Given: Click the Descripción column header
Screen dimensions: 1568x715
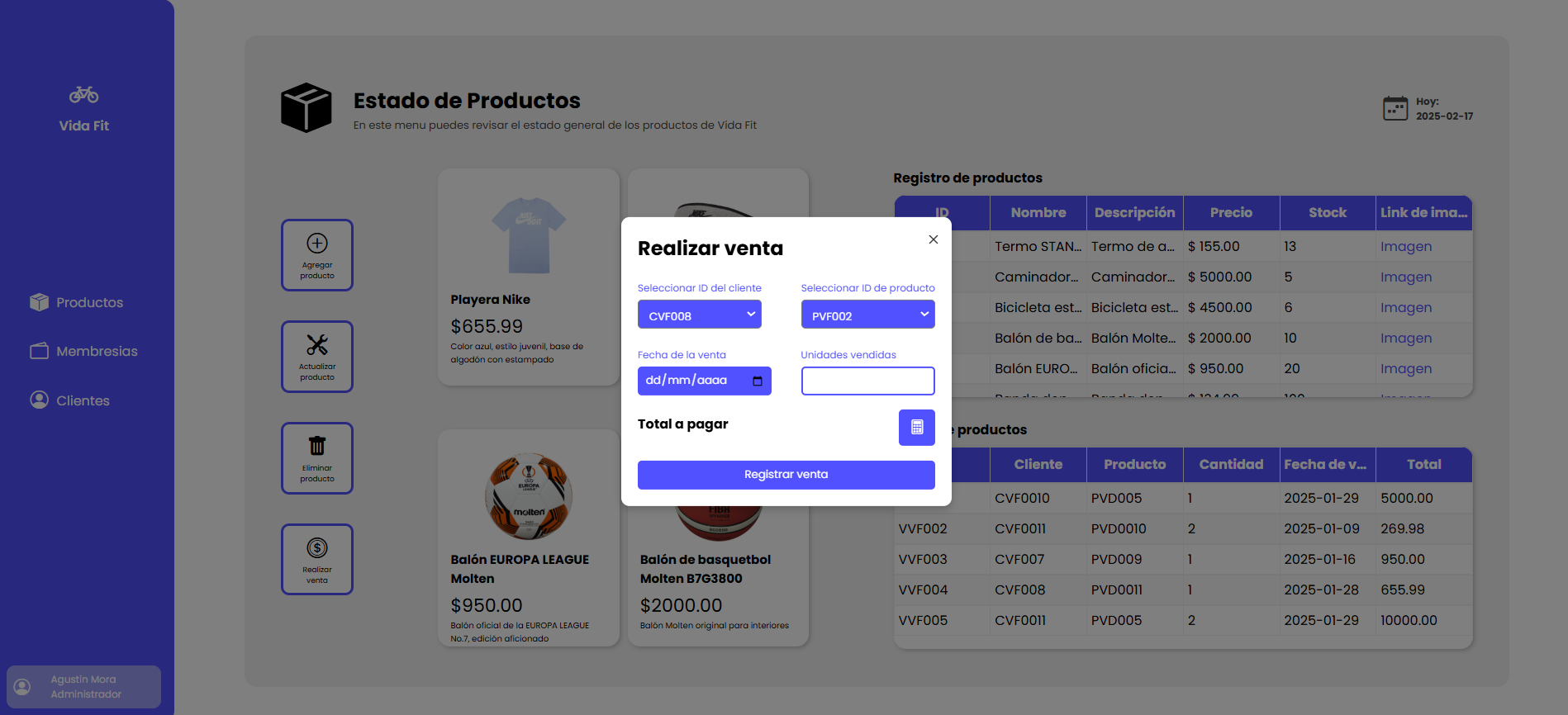Looking at the screenshot, I should 1135,213.
